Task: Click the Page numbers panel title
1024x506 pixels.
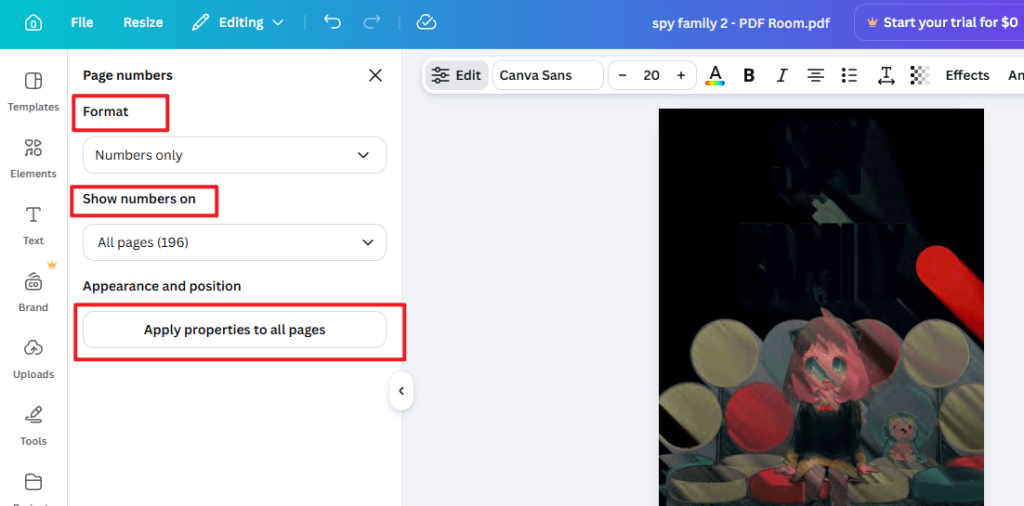Action: tap(127, 76)
